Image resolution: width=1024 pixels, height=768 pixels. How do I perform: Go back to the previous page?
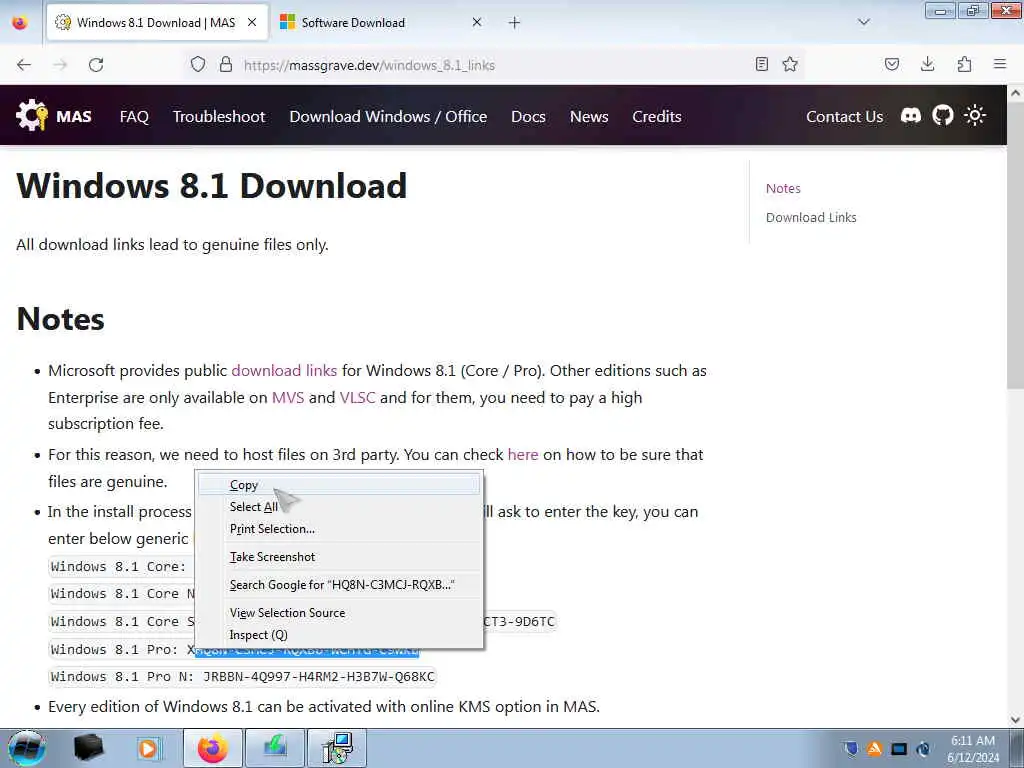click(x=24, y=65)
